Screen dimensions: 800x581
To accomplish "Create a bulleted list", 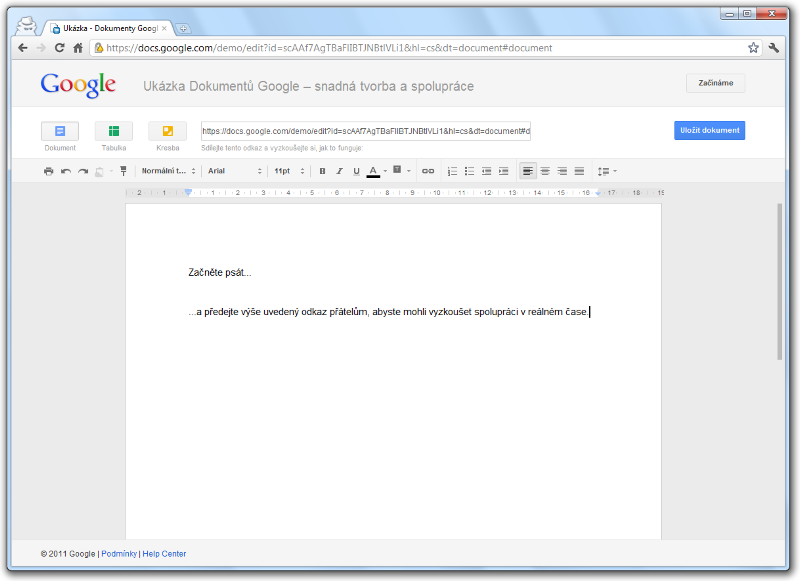I will click(469, 171).
